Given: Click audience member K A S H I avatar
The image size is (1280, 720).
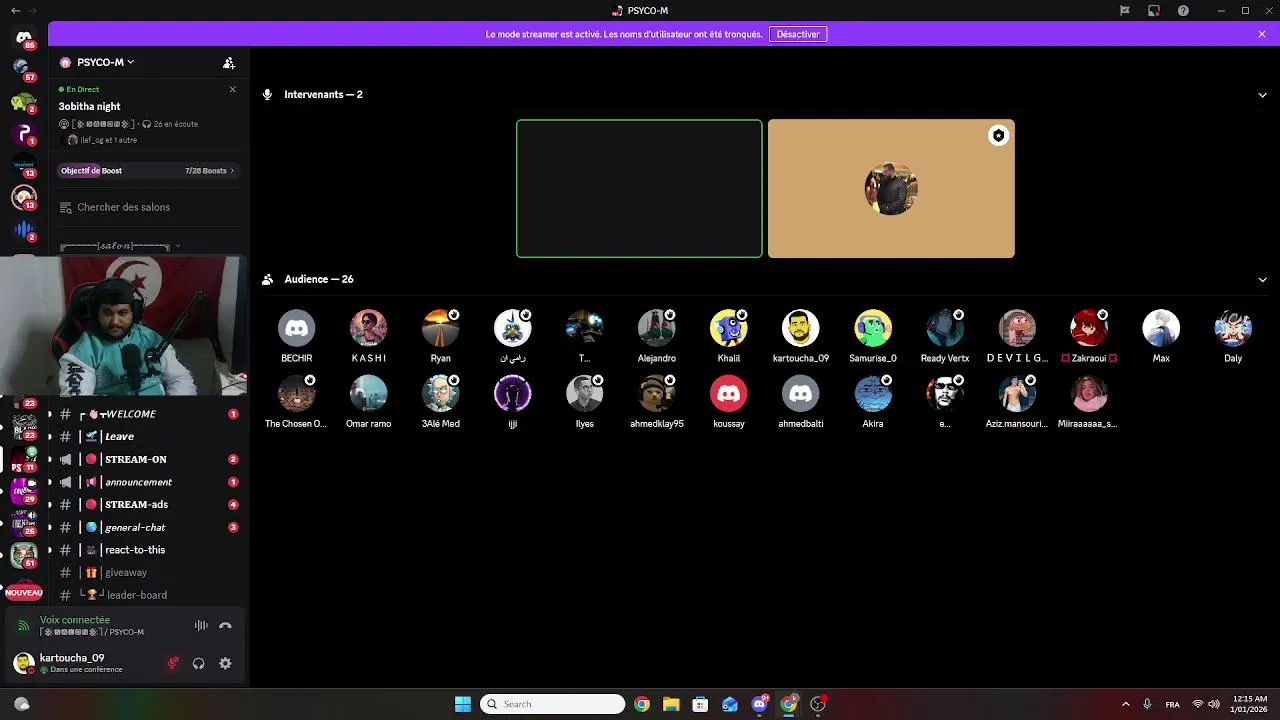Looking at the screenshot, I should pos(369,328).
